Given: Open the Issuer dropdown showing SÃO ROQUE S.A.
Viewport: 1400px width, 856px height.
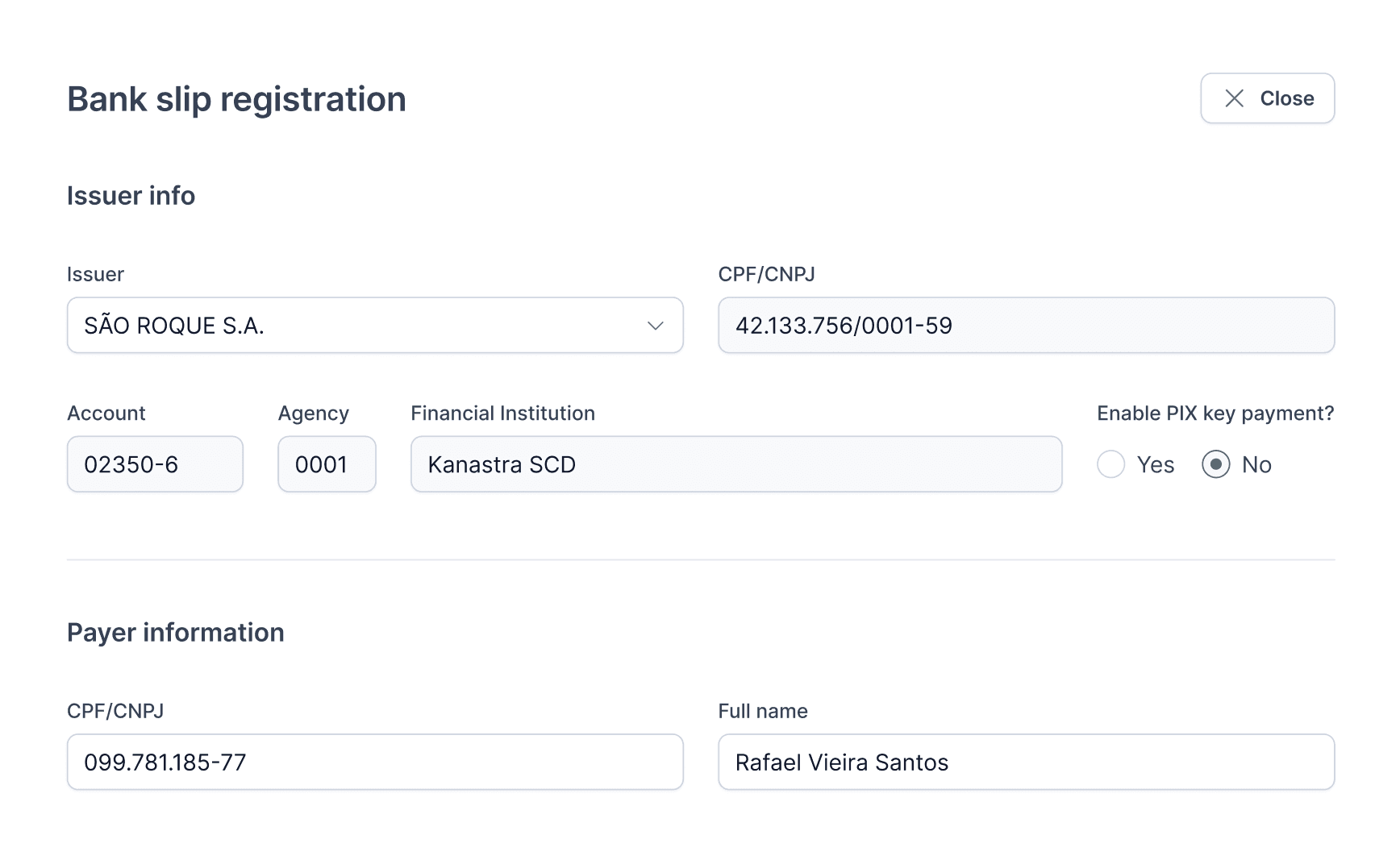Looking at the screenshot, I should 363,326.
